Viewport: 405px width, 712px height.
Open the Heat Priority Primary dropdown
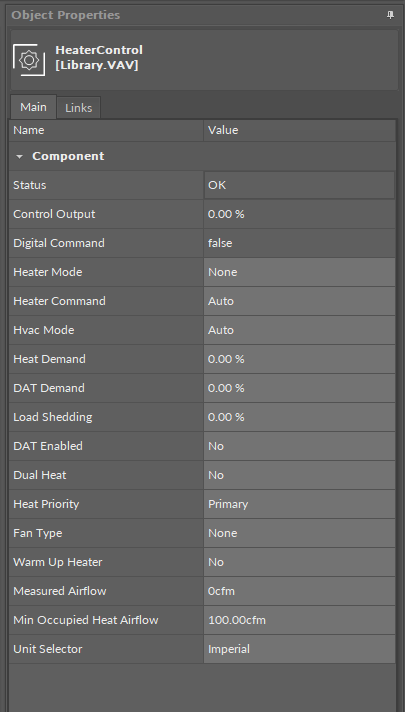click(299, 504)
